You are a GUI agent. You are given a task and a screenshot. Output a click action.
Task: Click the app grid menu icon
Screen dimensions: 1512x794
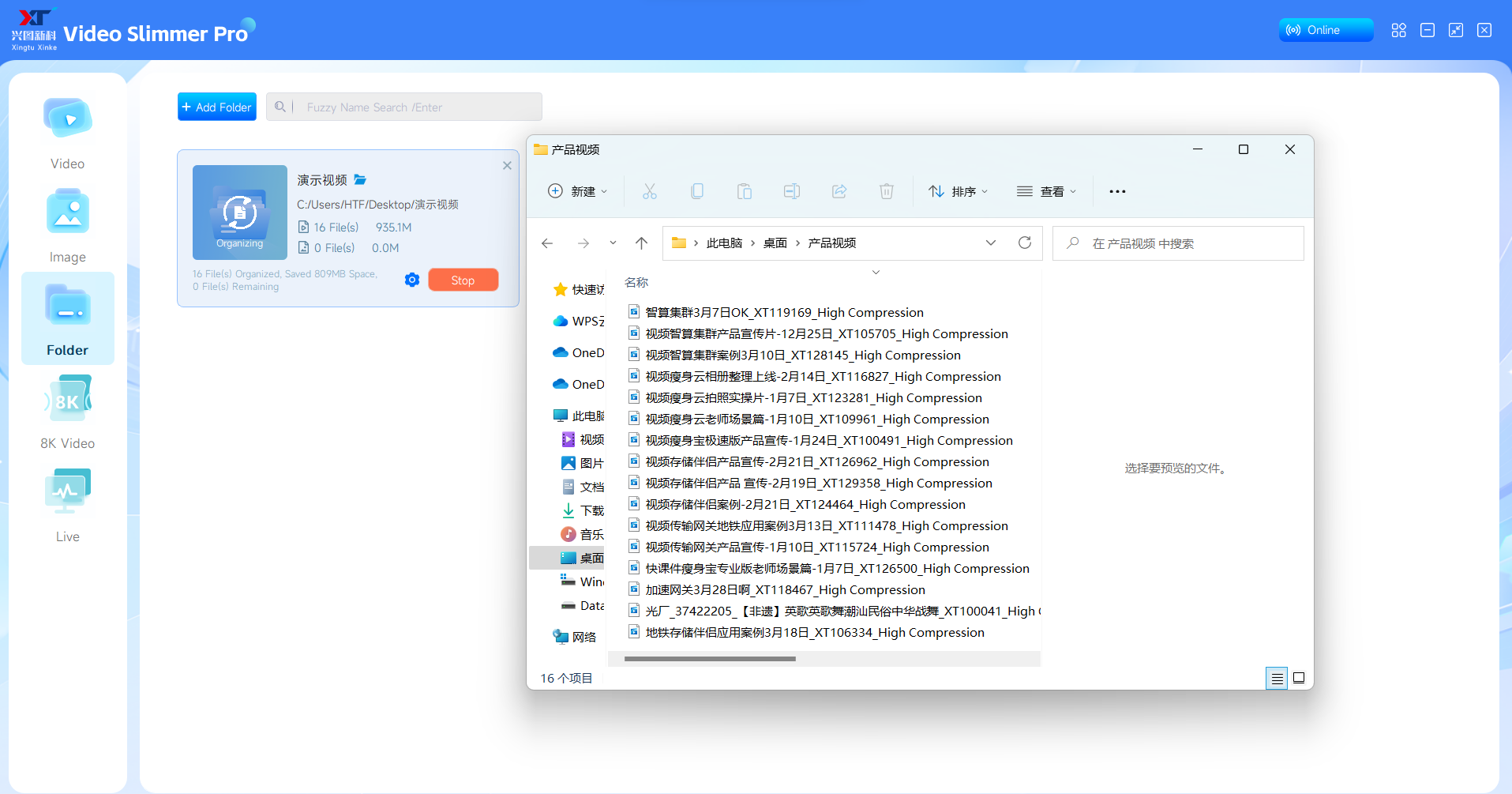coord(1398,30)
